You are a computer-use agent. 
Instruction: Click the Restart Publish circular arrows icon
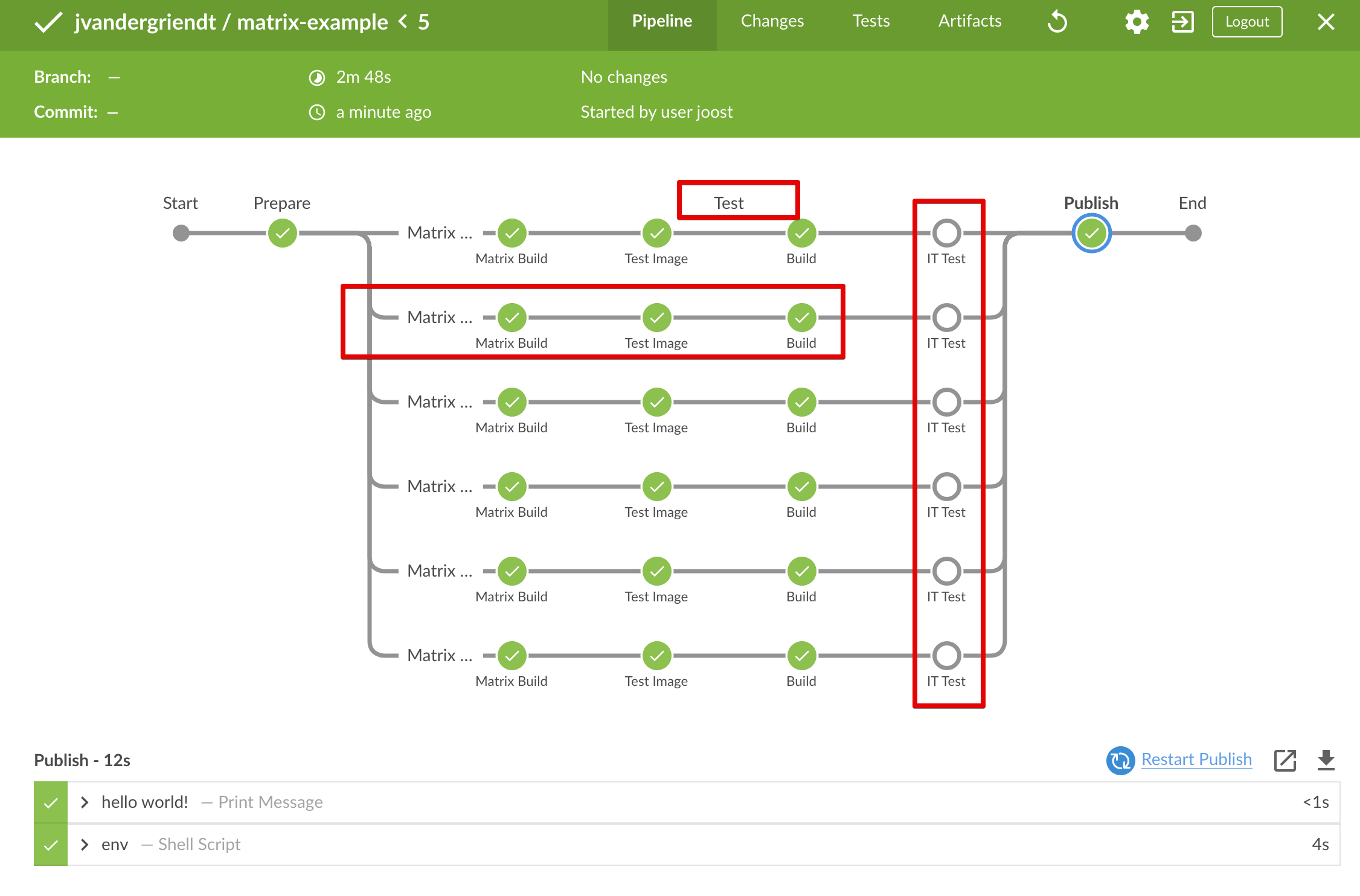[1120, 761]
